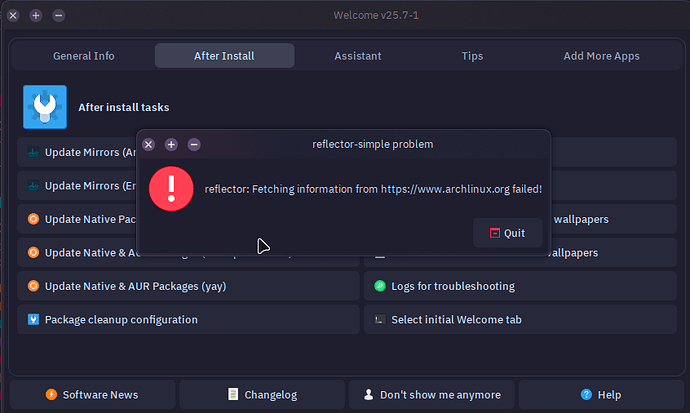Close the reflector-simple problem dialog

point(148,144)
